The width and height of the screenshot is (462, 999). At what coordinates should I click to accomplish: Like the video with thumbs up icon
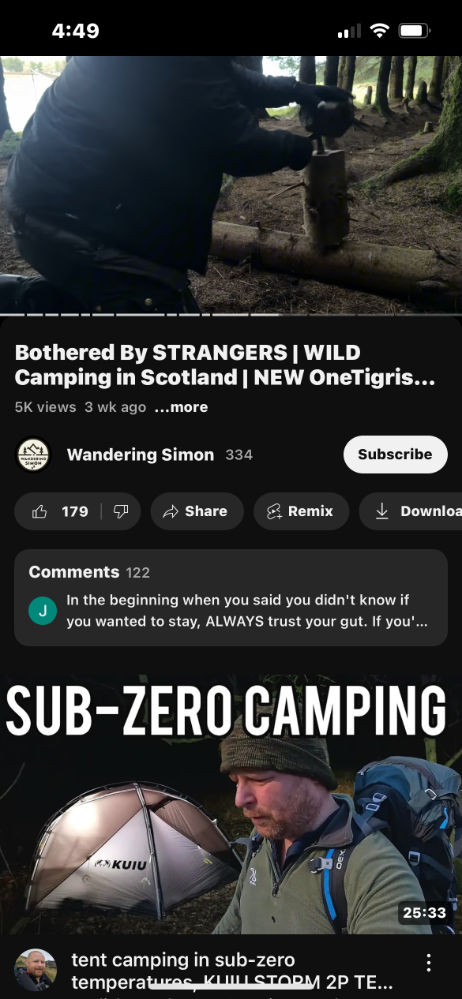pyautogui.click(x=40, y=512)
